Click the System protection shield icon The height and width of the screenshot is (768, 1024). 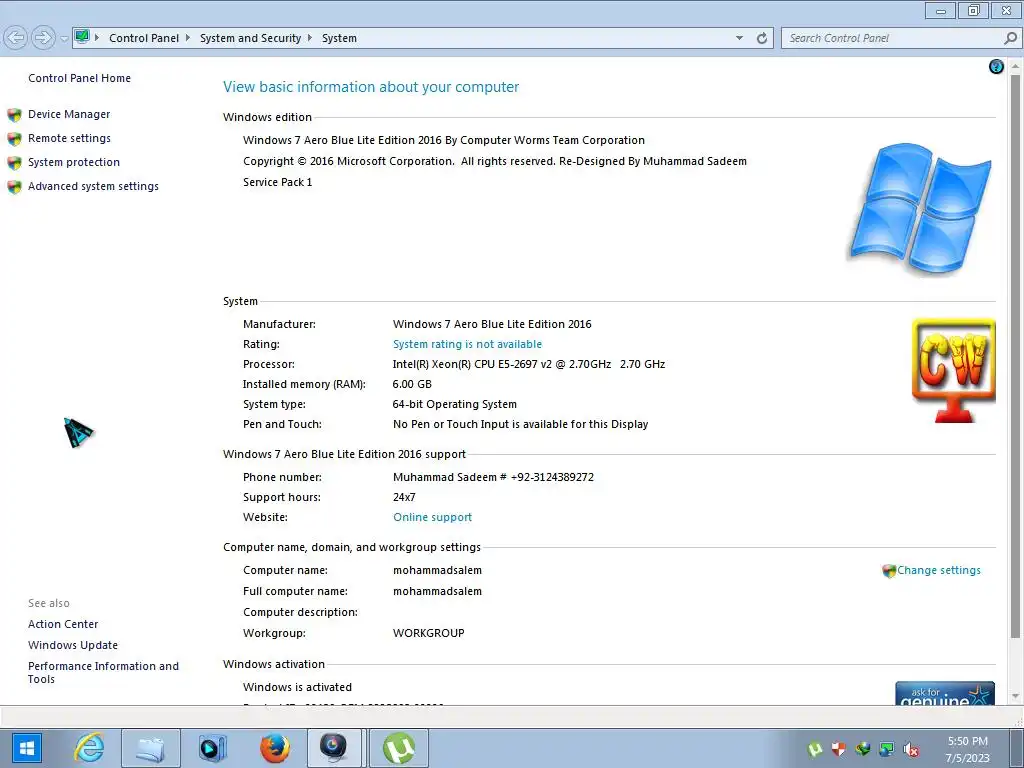(14, 163)
